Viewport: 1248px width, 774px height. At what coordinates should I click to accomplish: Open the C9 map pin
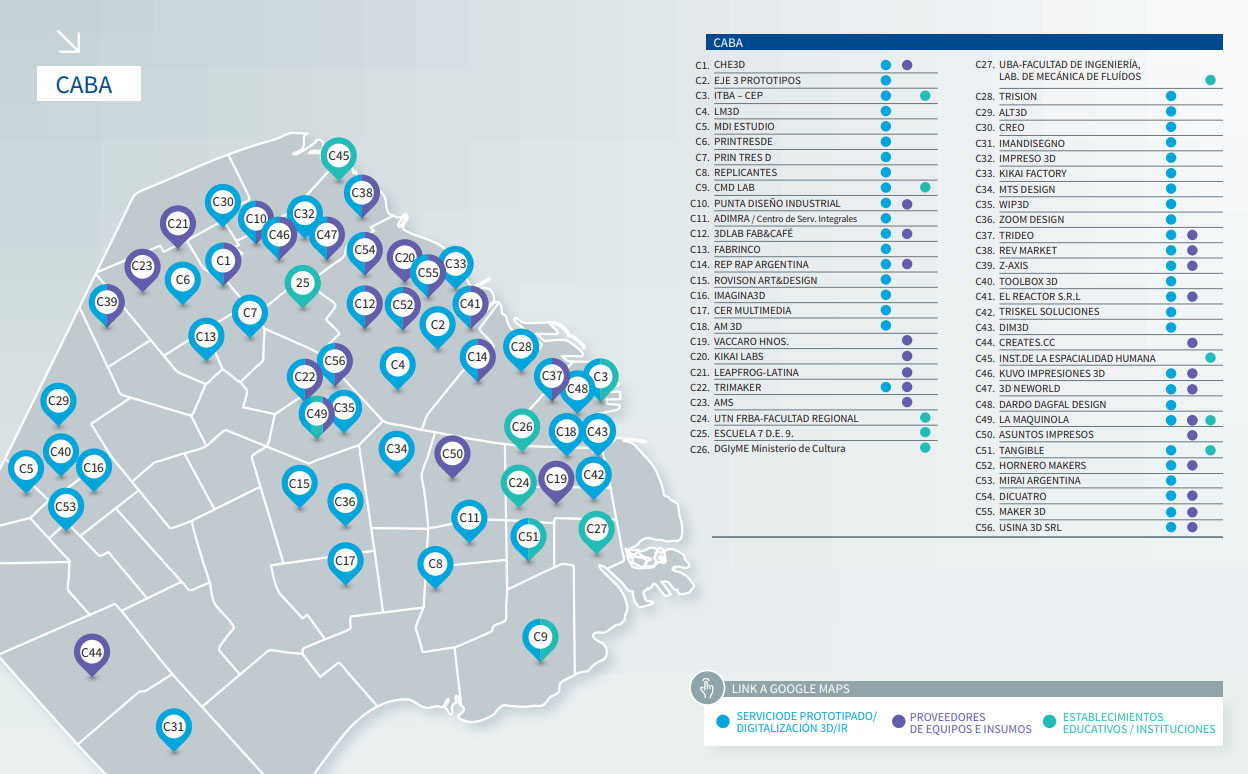(540, 639)
